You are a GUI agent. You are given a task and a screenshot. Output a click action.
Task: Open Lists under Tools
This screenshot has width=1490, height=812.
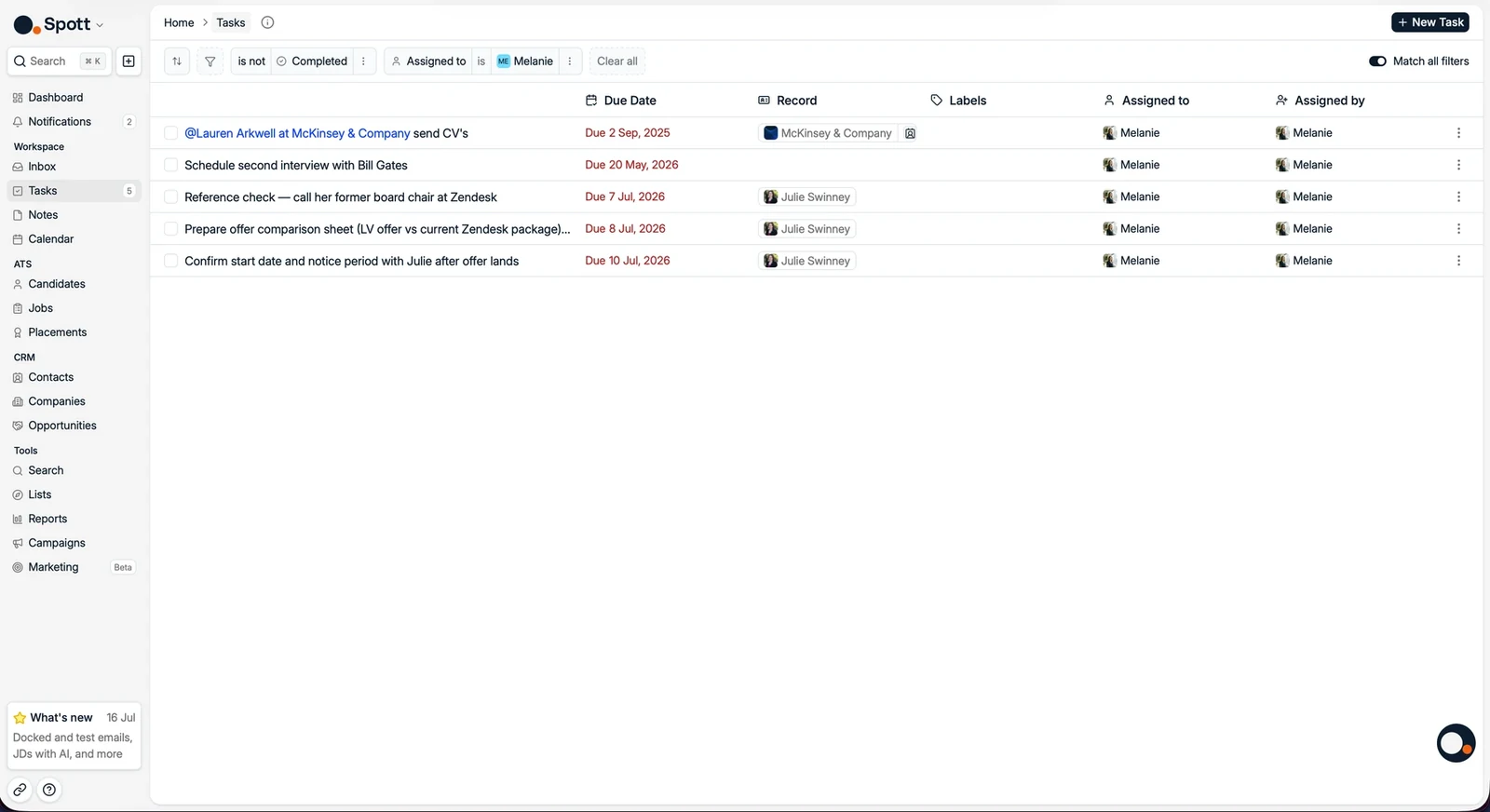point(74,494)
